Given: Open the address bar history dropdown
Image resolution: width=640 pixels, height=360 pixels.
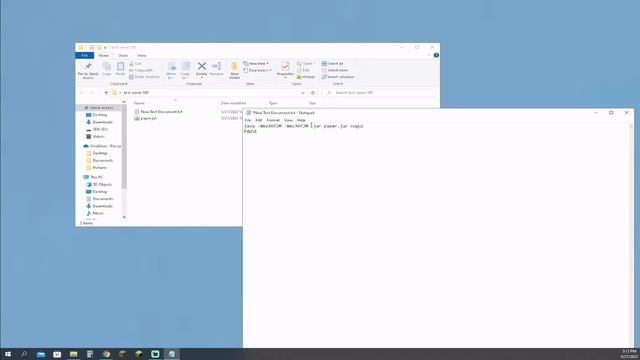Looking at the screenshot, I should [303, 93].
